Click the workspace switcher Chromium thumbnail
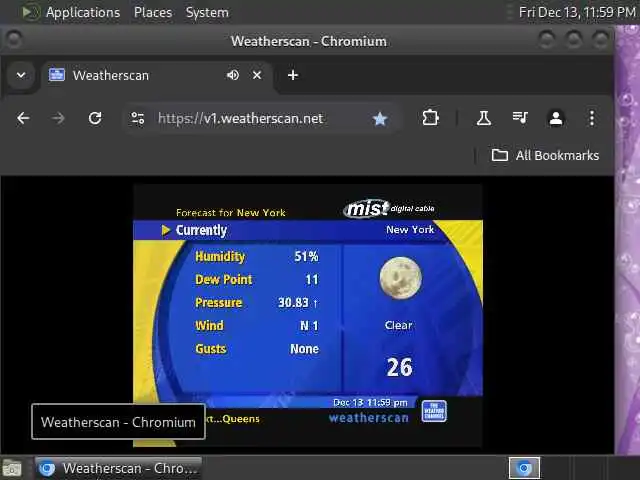This screenshot has width=640, height=480. click(524, 468)
